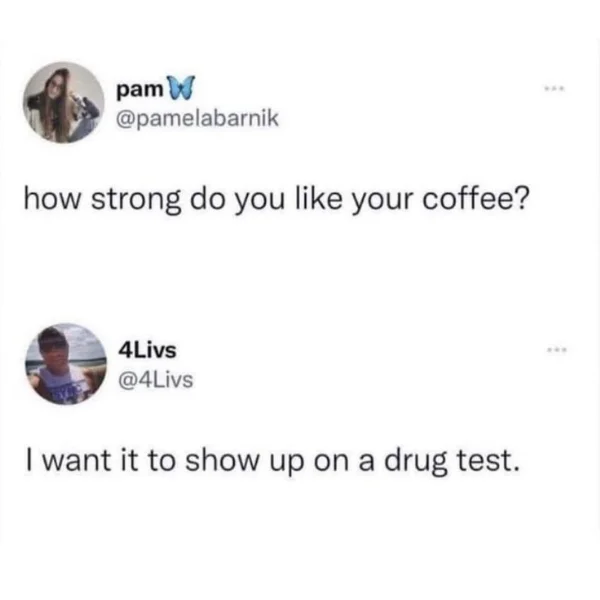The width and height of the screenshot is (600, 600).
Task: Click the word "how" starting pam's tweet
Action: point(52,199)
